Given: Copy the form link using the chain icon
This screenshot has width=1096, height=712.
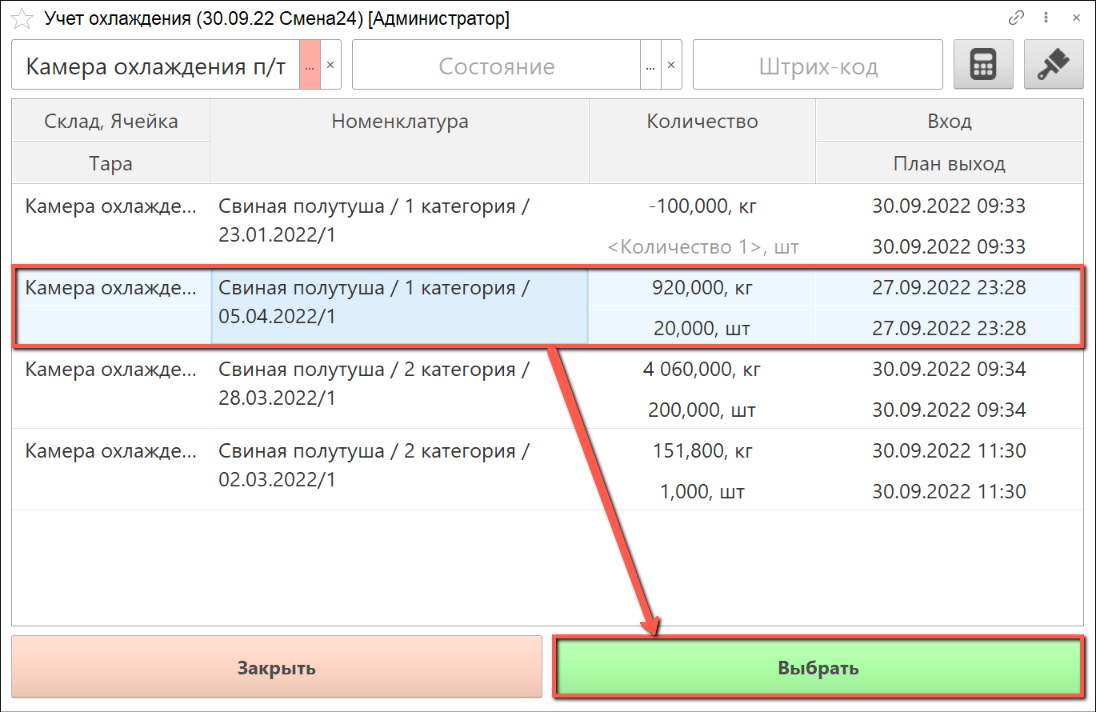Looking at the screenshot, I should coord(1017,18).
